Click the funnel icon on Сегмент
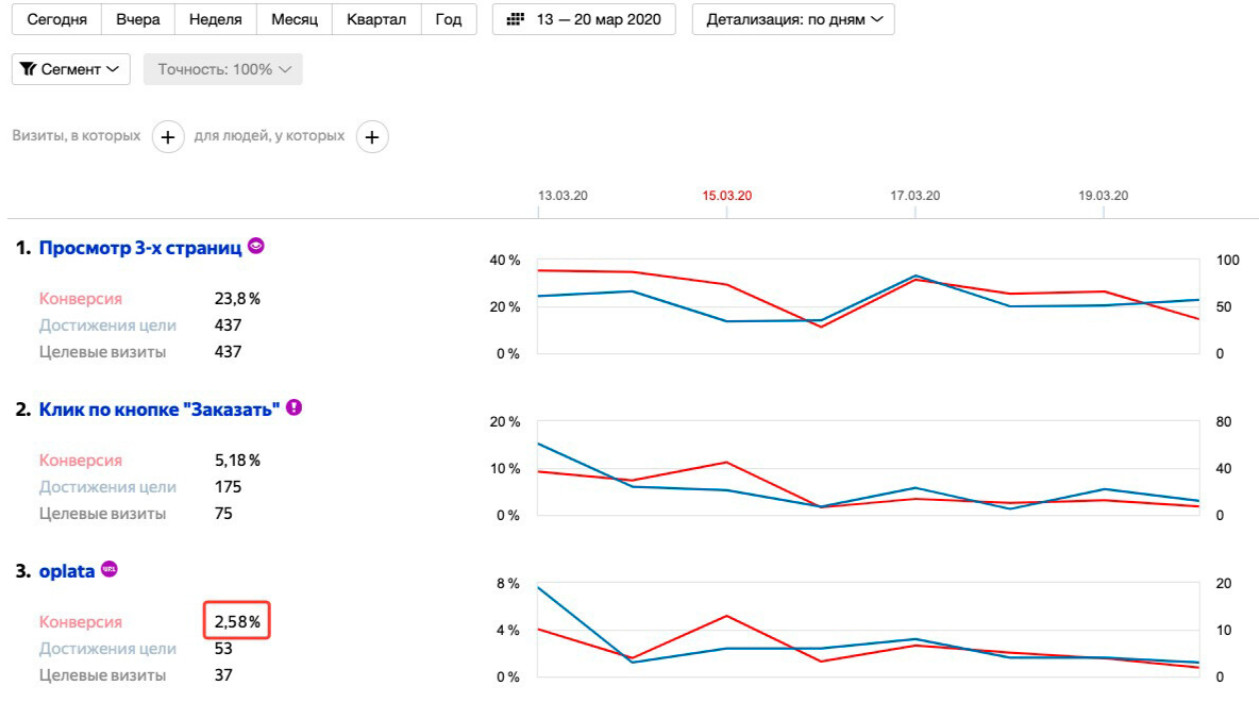The height and width of the screenshot is (719, 1259). (28, 69)
